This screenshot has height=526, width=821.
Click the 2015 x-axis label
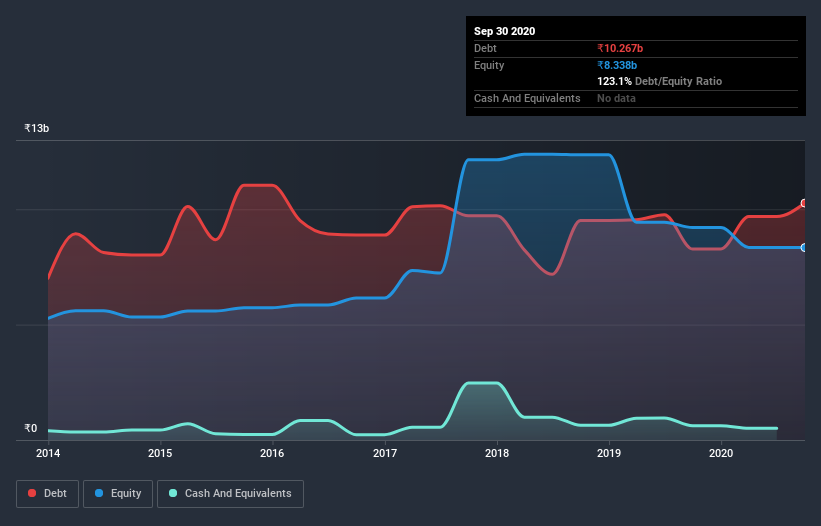(160, 453)
